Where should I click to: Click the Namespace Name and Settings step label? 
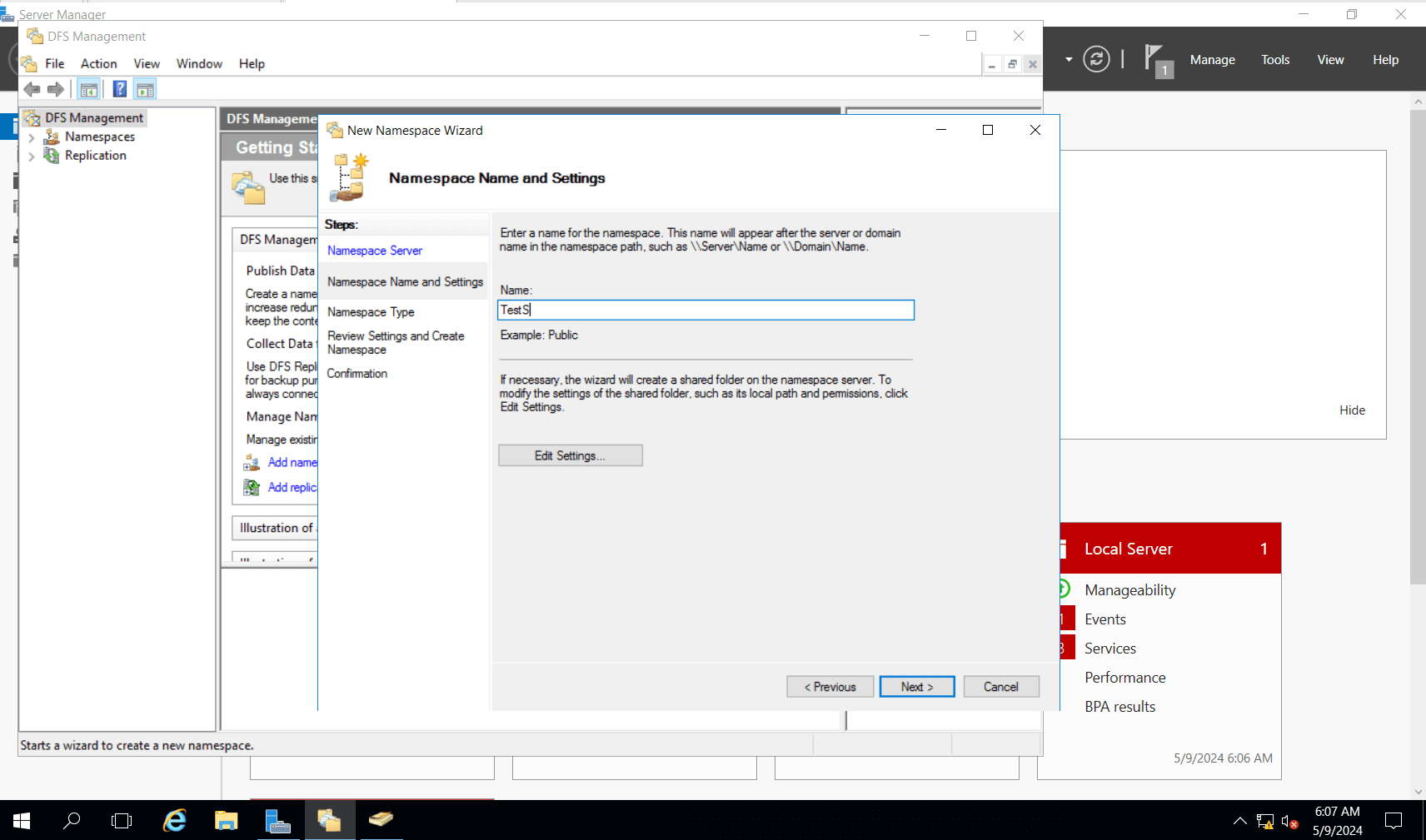pos(405,282)
